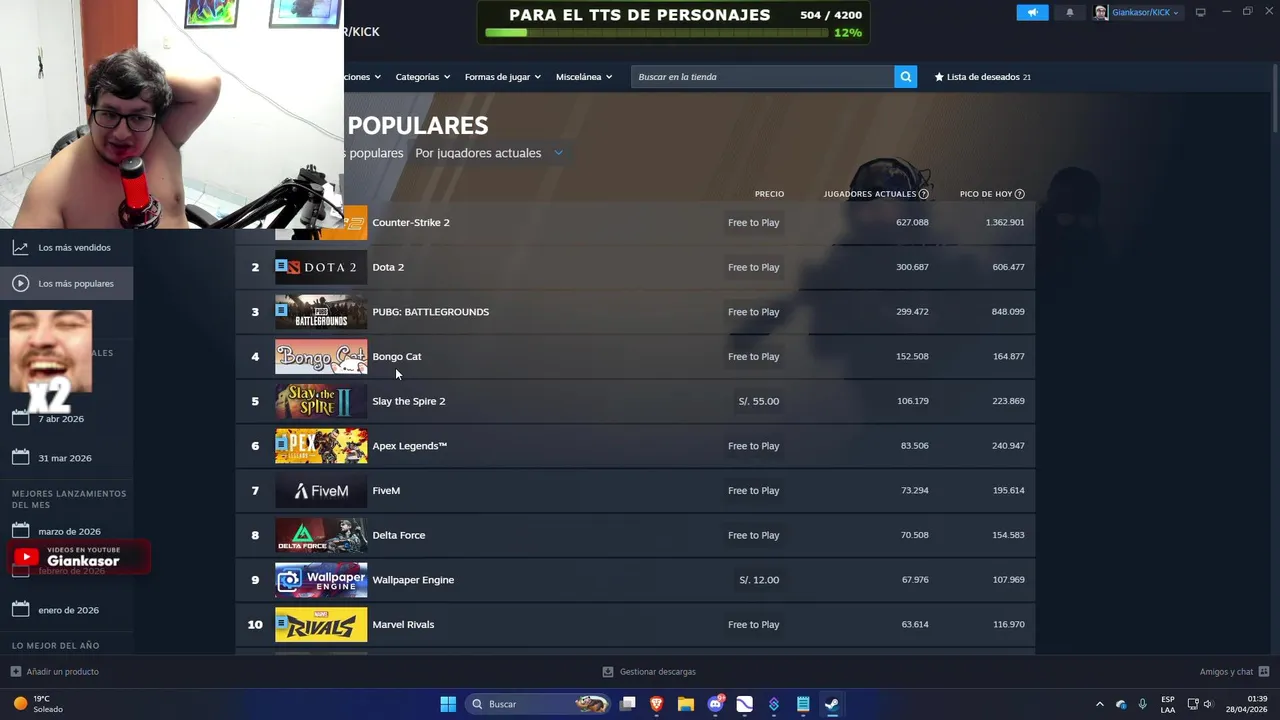Image resolution: width=1280 pixels, height=720 pixels.
Task: Open help icon next to Pico de hoy
Action: click(x=1019, y=194)
